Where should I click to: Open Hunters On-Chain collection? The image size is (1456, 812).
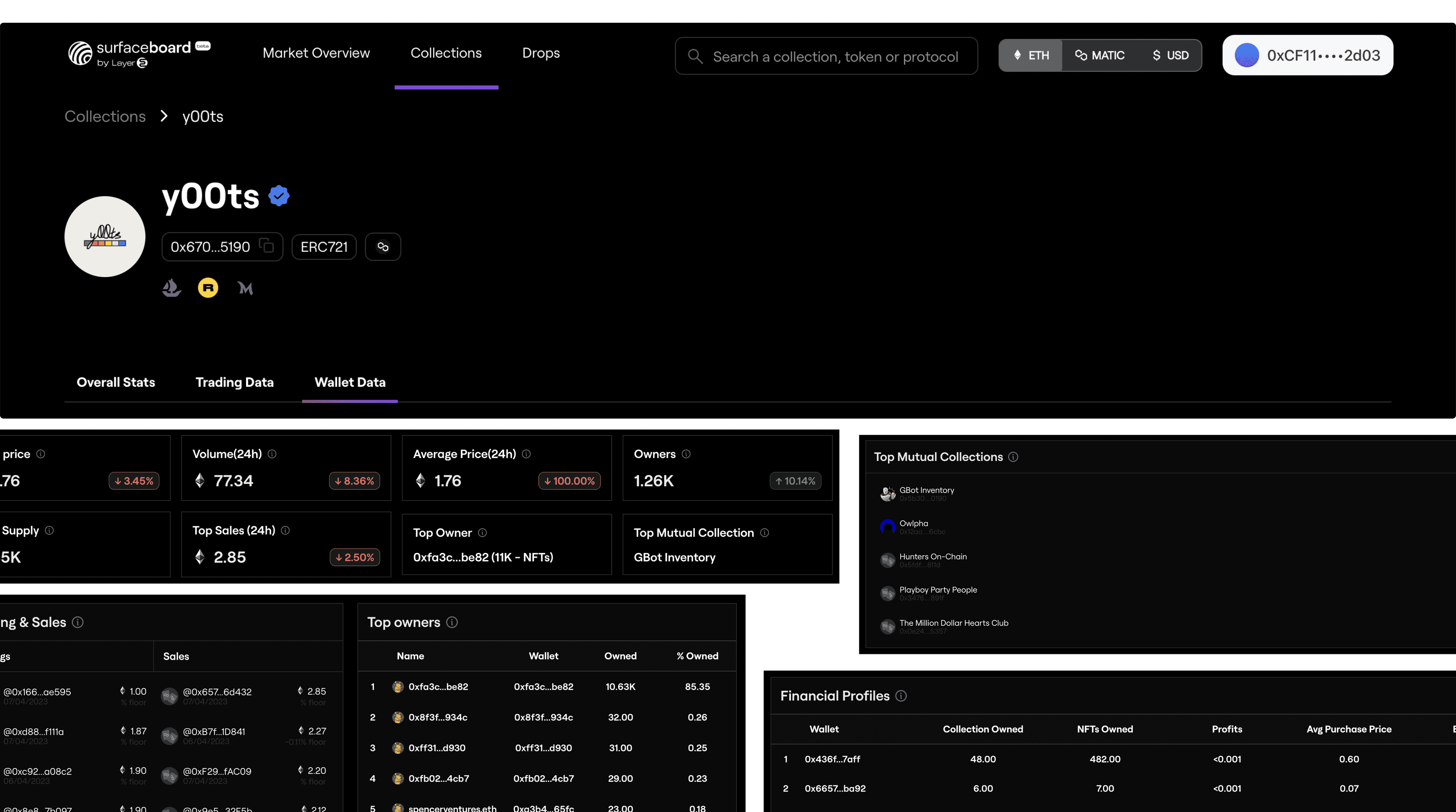[x=933, y=557]
